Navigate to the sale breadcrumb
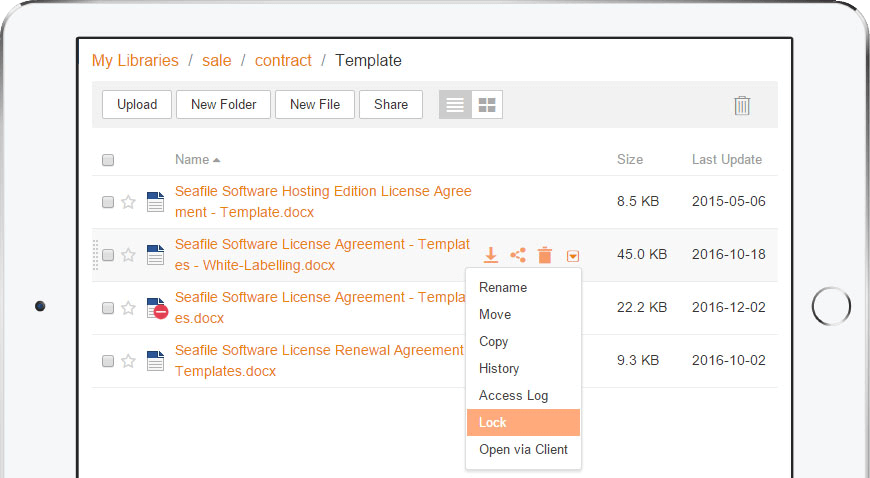Image resolution: width=870 pixels, height=478 pixels. [216, 60]
